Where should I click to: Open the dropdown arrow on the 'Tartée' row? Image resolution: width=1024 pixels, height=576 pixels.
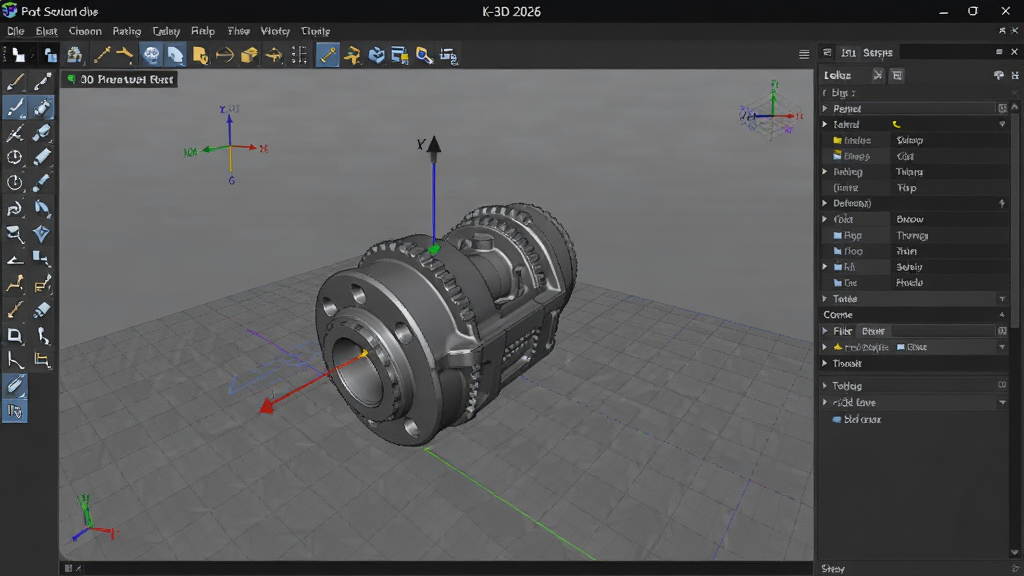1002,299
